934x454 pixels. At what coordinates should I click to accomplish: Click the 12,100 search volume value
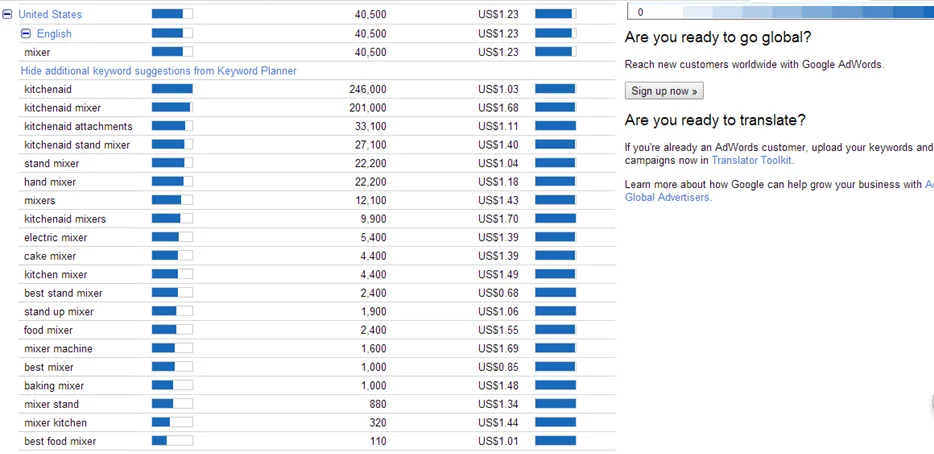(370, 200)
